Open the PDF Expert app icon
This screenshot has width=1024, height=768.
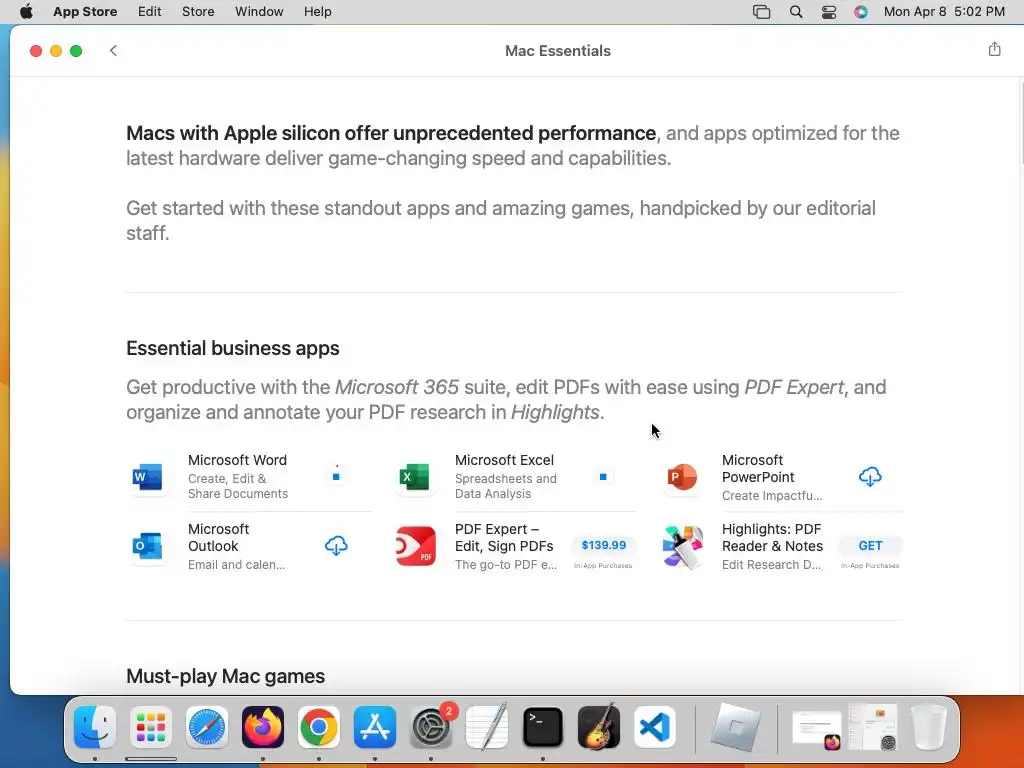click(415, 546)
